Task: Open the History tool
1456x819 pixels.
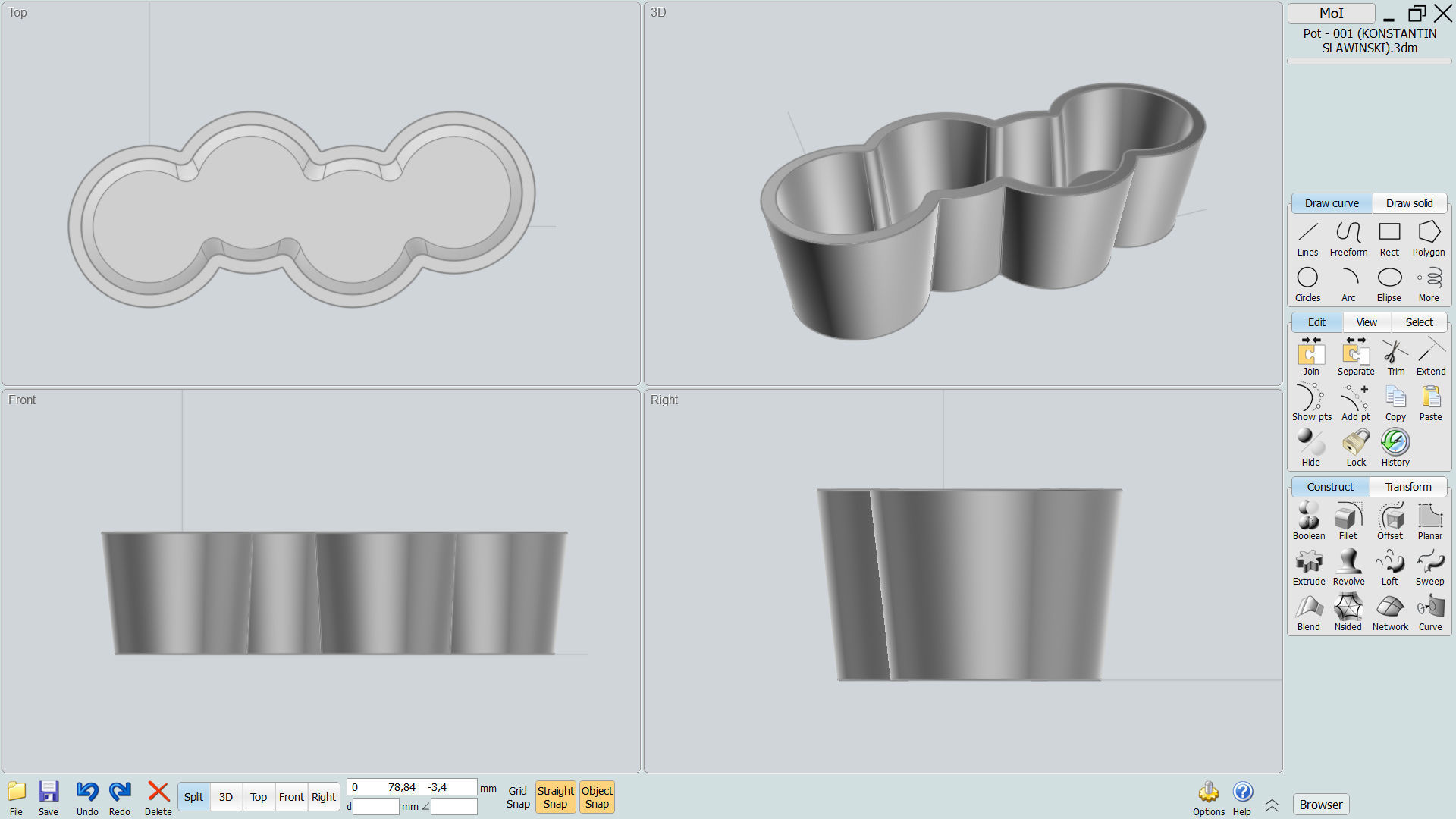Action: (x=1395, y=448)
